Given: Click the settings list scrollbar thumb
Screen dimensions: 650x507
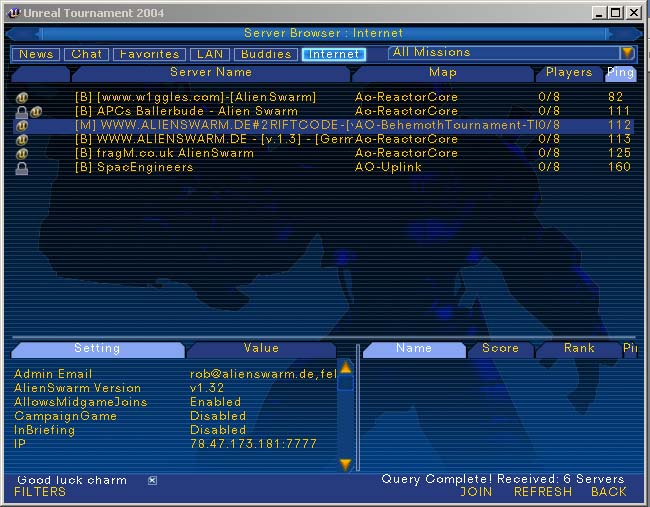Looking at the screenshot, I should click(346, 383).
